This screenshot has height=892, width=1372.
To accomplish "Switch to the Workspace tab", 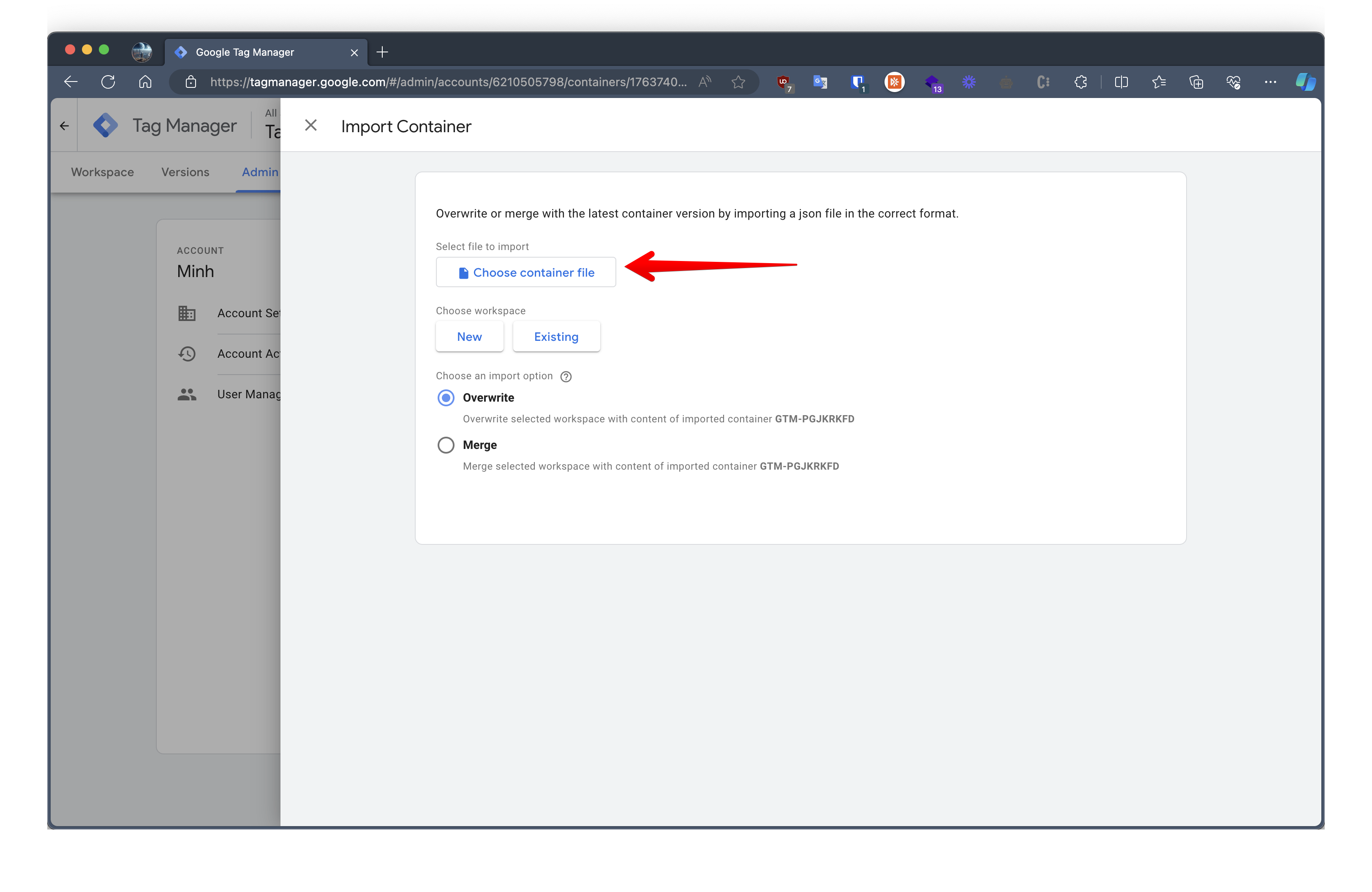I will click(x=102, y=172).
